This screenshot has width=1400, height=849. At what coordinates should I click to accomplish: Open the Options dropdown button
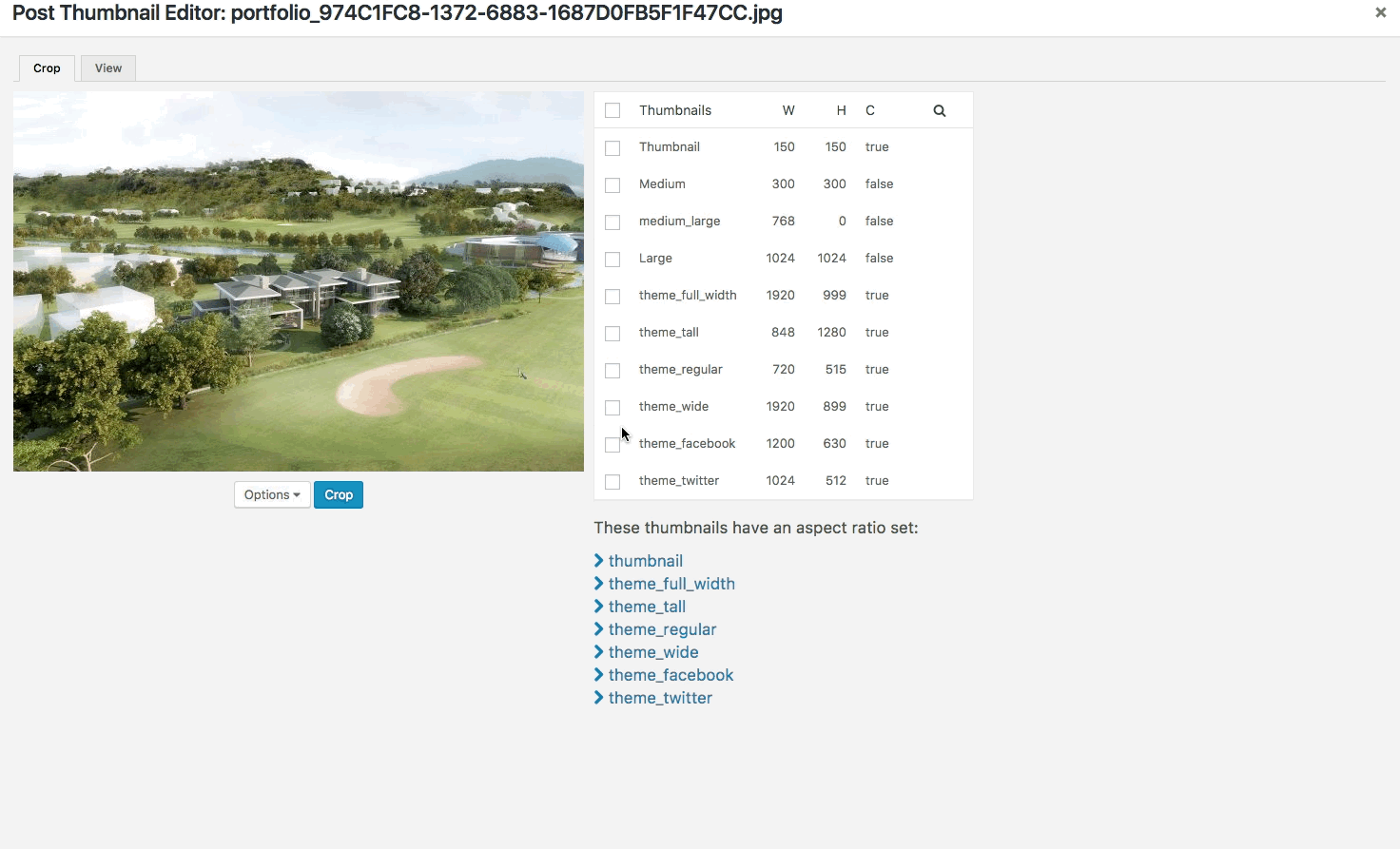click(x=272, y=494)
